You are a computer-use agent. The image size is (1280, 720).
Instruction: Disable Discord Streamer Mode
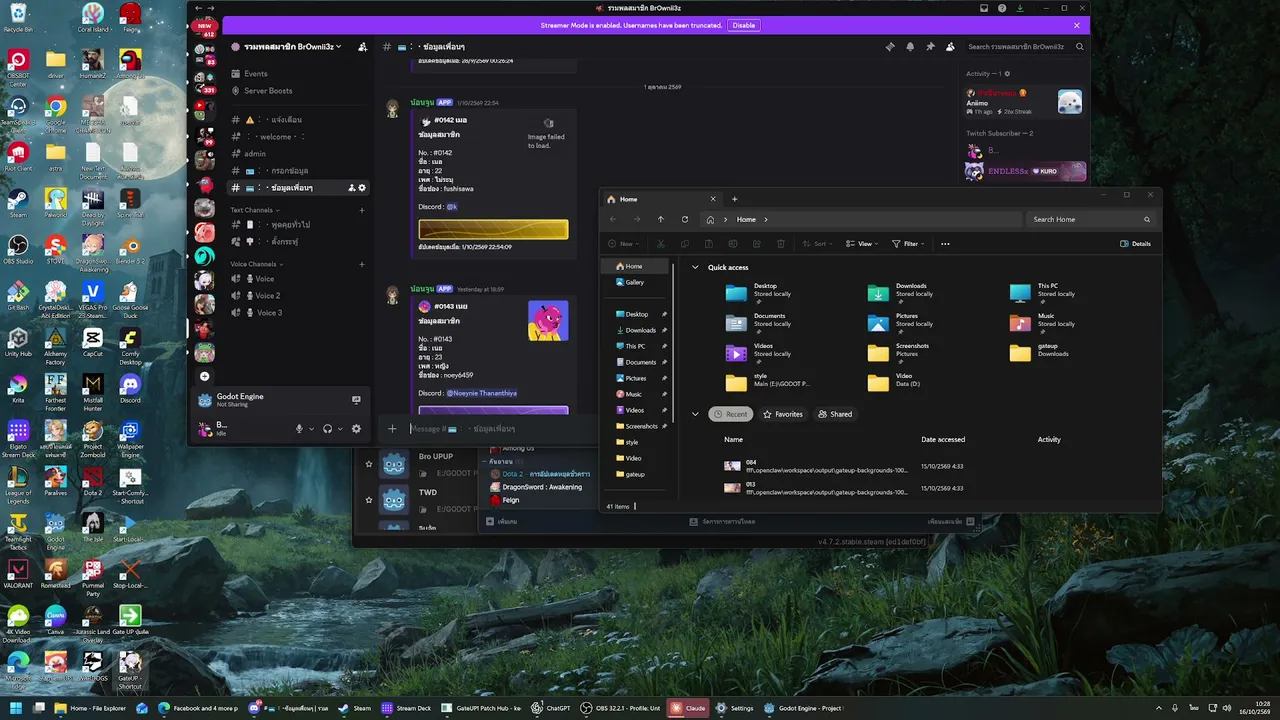[744, 25]
